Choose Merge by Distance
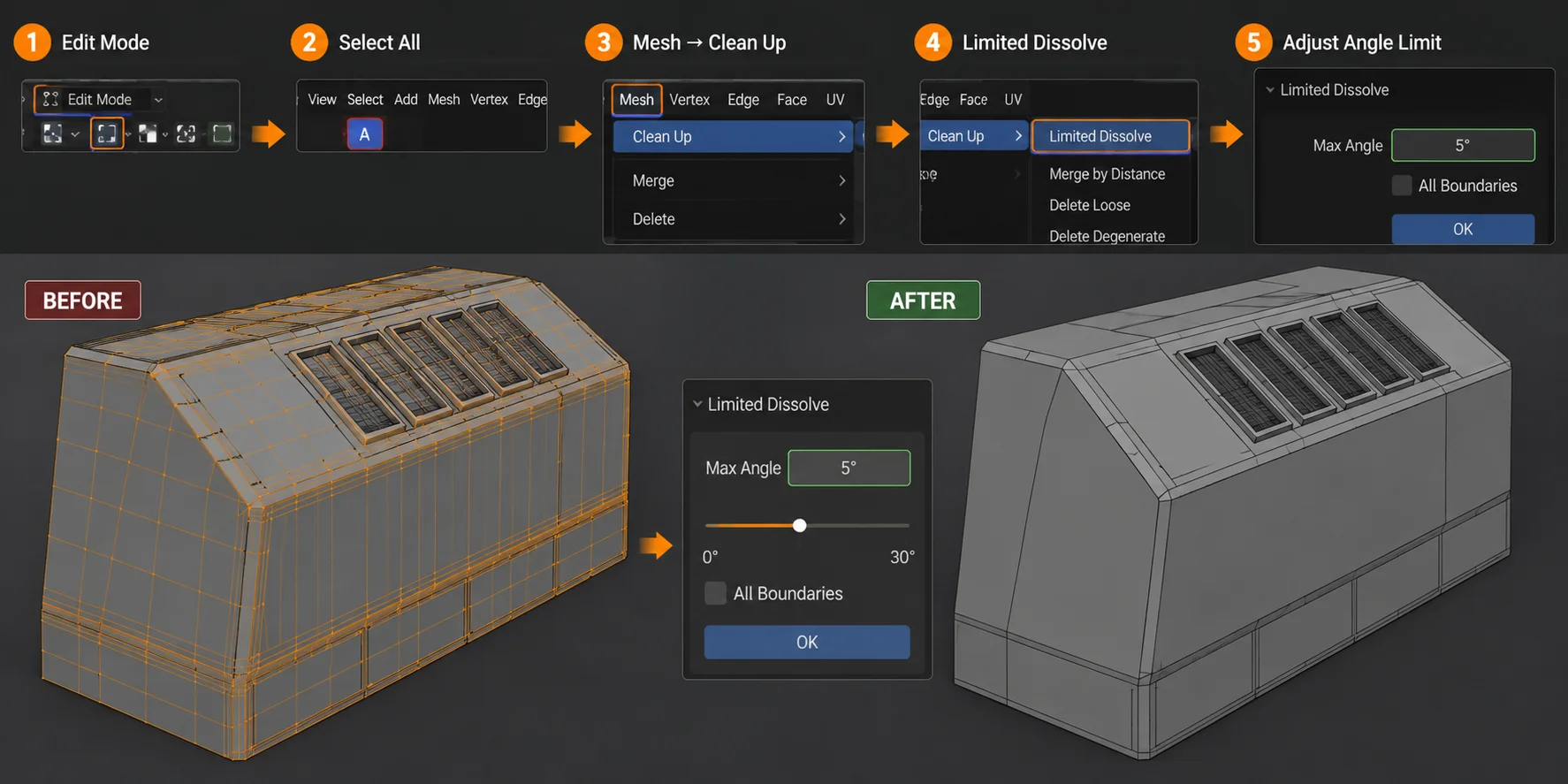This screenshot has height=784, width=1568. pyautogui.click(x=1107, y=174)
